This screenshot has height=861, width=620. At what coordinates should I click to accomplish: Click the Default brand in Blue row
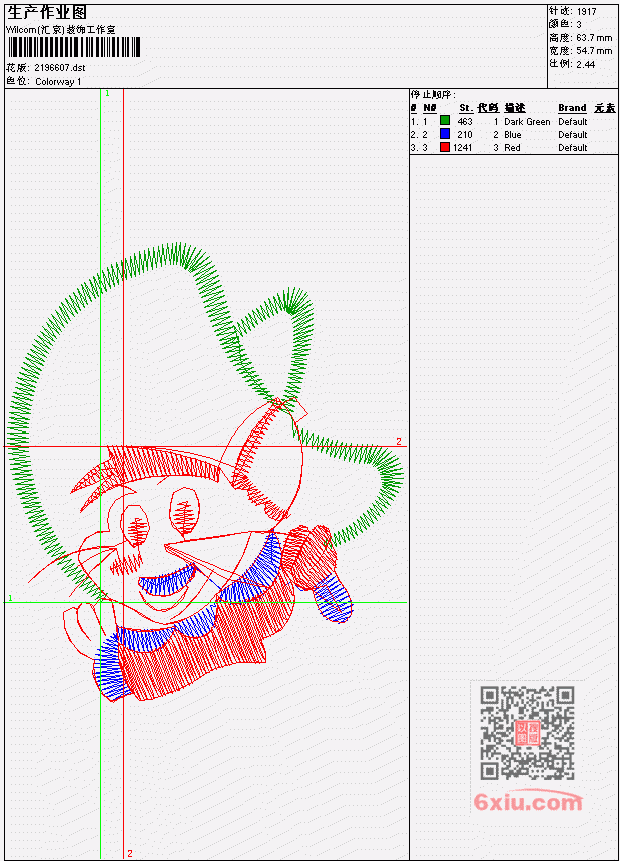(572, 135)
